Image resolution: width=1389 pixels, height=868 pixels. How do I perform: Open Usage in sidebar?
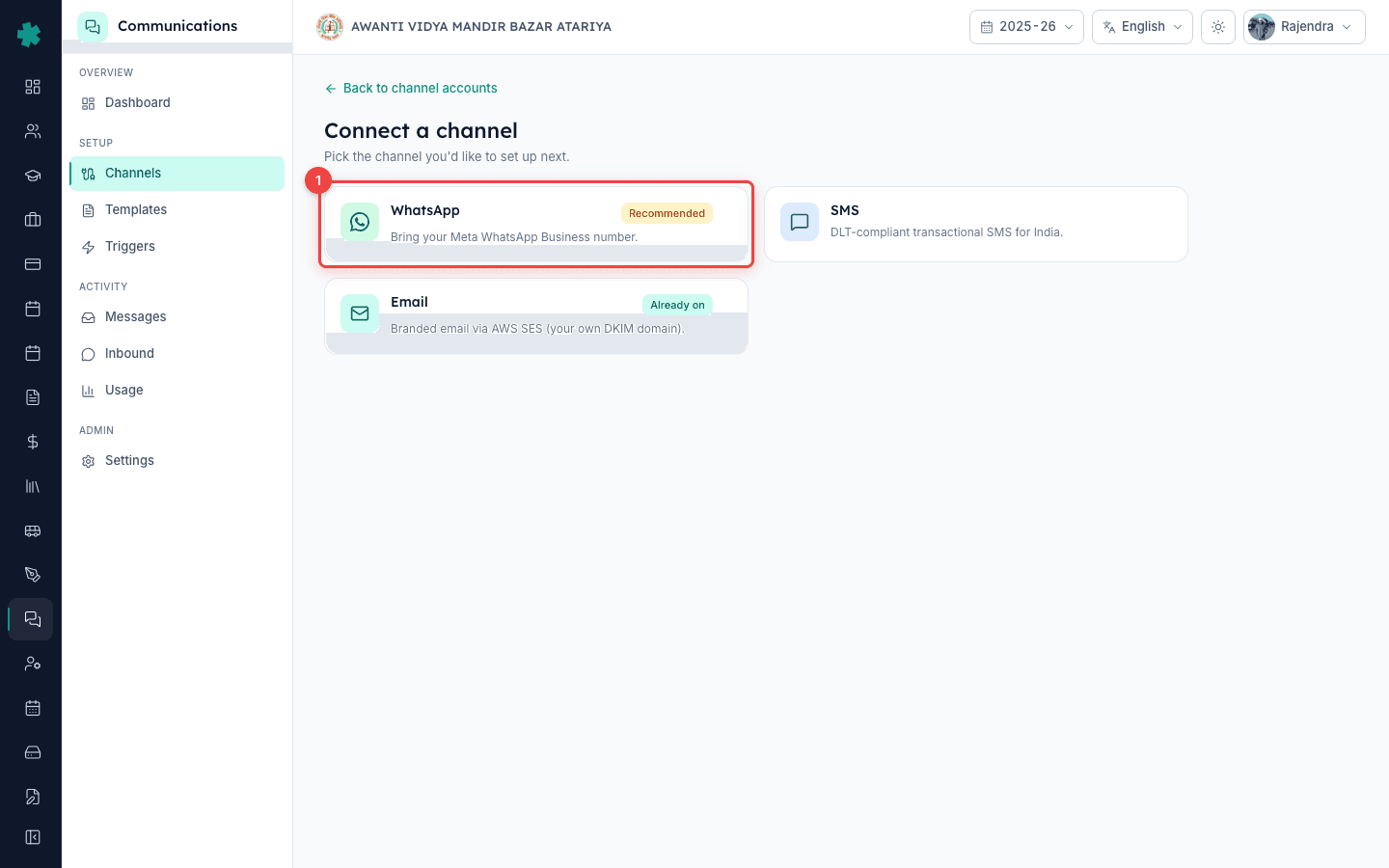coord(177,391)
